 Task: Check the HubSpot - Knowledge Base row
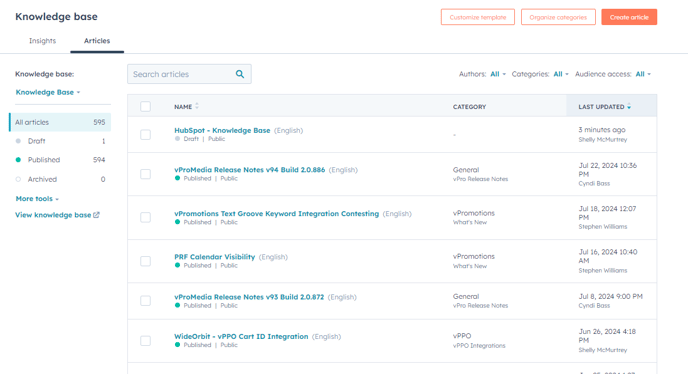(145, 134)
